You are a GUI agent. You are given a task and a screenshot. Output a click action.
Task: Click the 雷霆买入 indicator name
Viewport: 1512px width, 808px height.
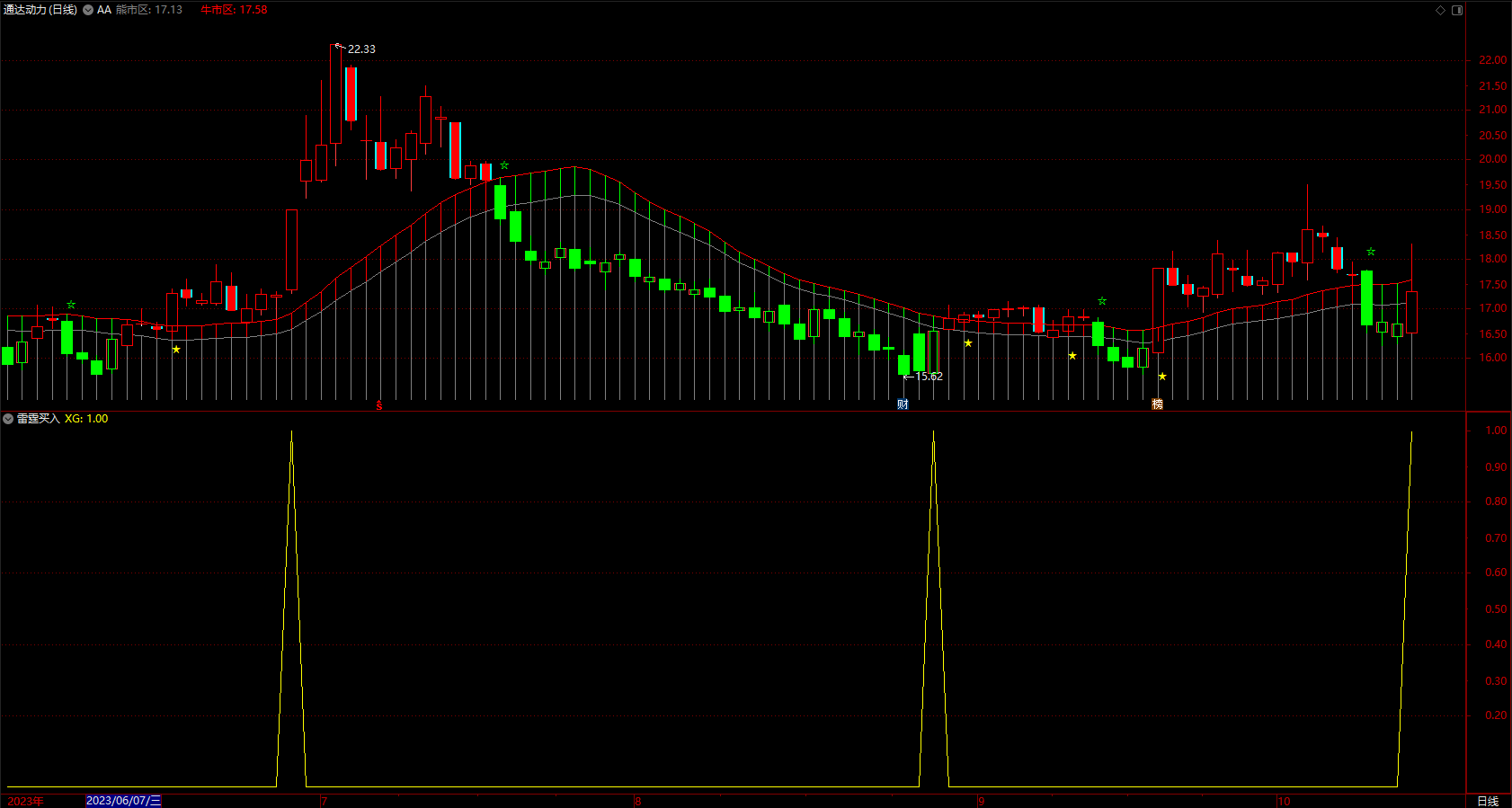coord(39,419)
